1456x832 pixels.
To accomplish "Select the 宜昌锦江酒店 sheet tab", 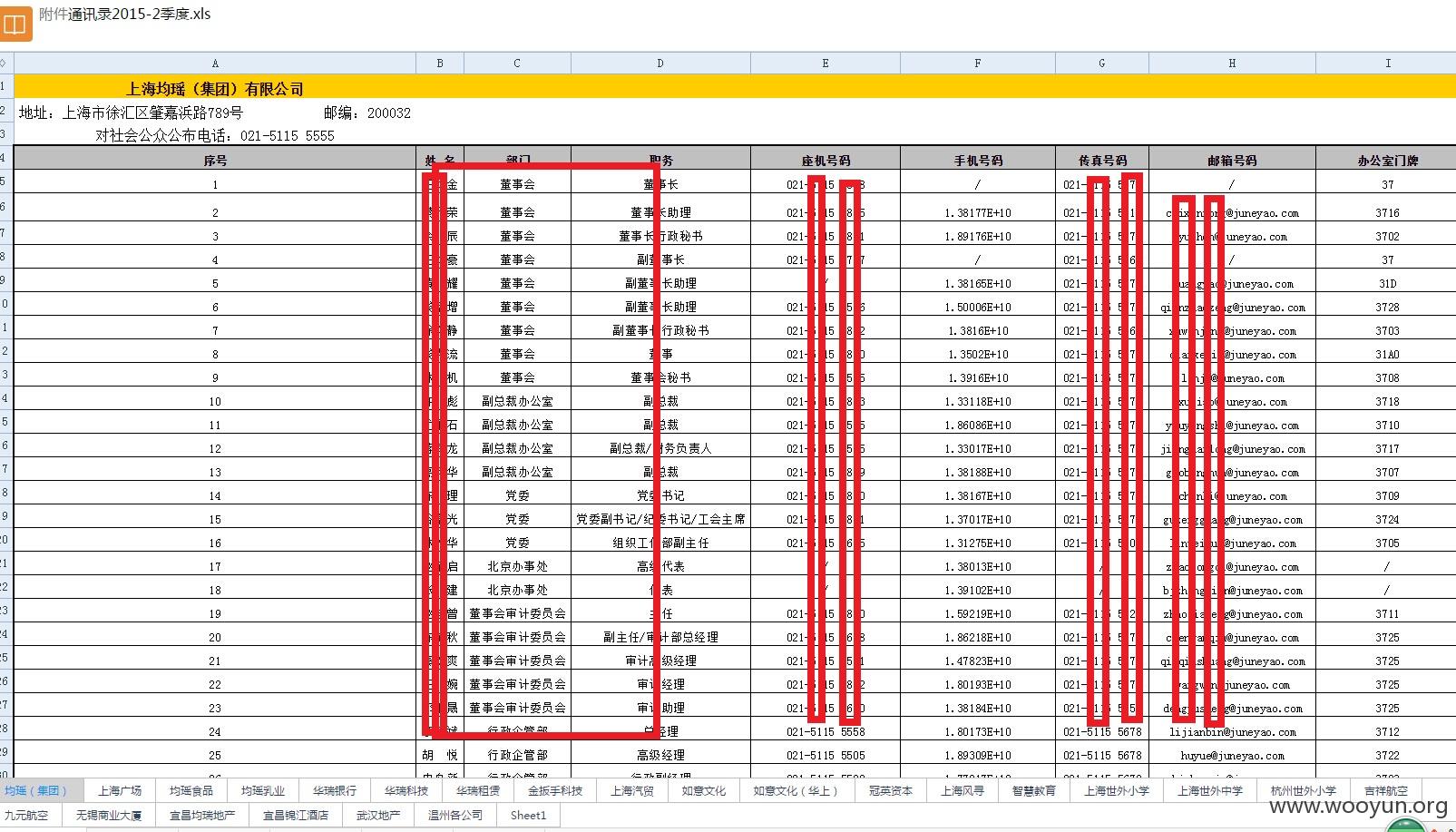I will coord(296,815).
